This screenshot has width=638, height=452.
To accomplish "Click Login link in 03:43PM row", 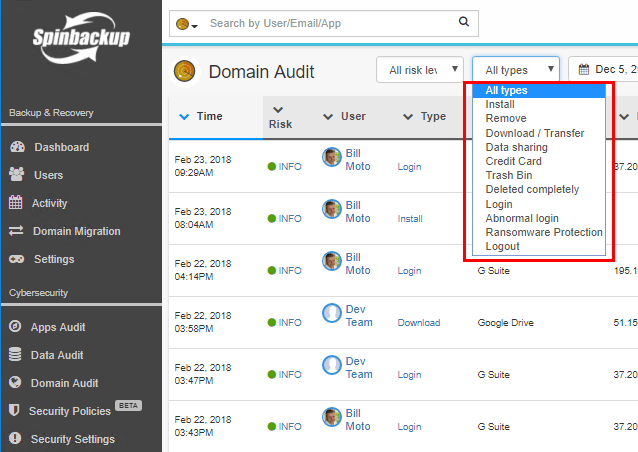I will (x=409, y=427).
